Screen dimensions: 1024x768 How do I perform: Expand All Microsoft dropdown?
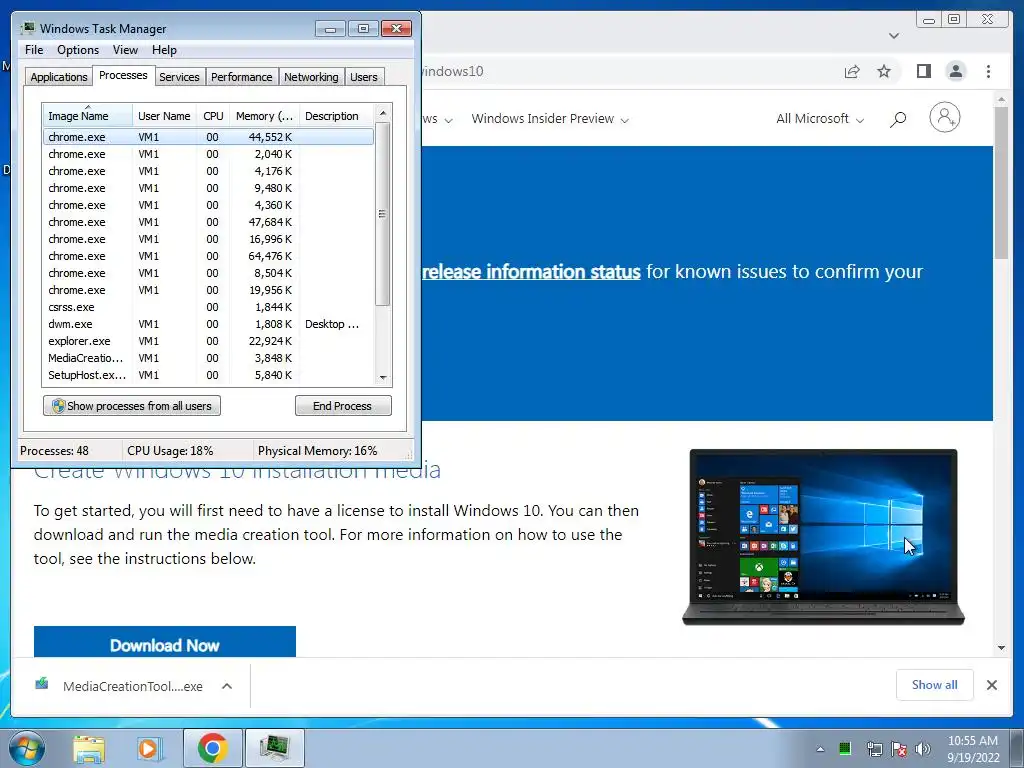(x=820, y=119)
